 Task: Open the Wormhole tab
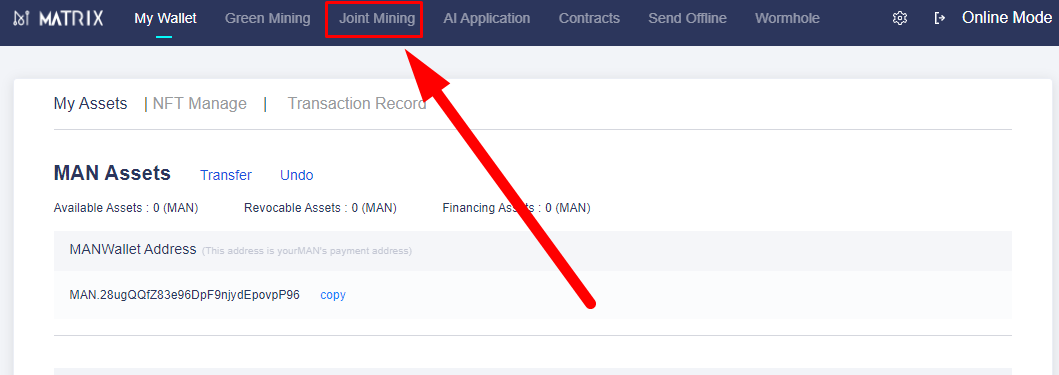(x=787, y=18)
